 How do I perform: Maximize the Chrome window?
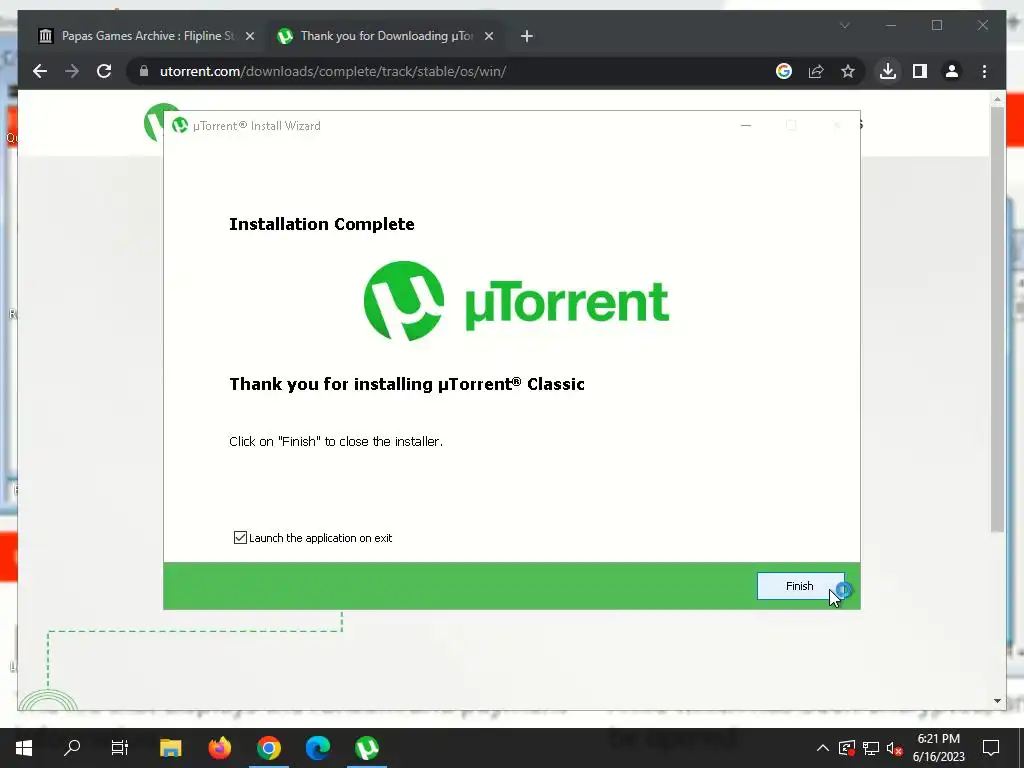(936, 25)
